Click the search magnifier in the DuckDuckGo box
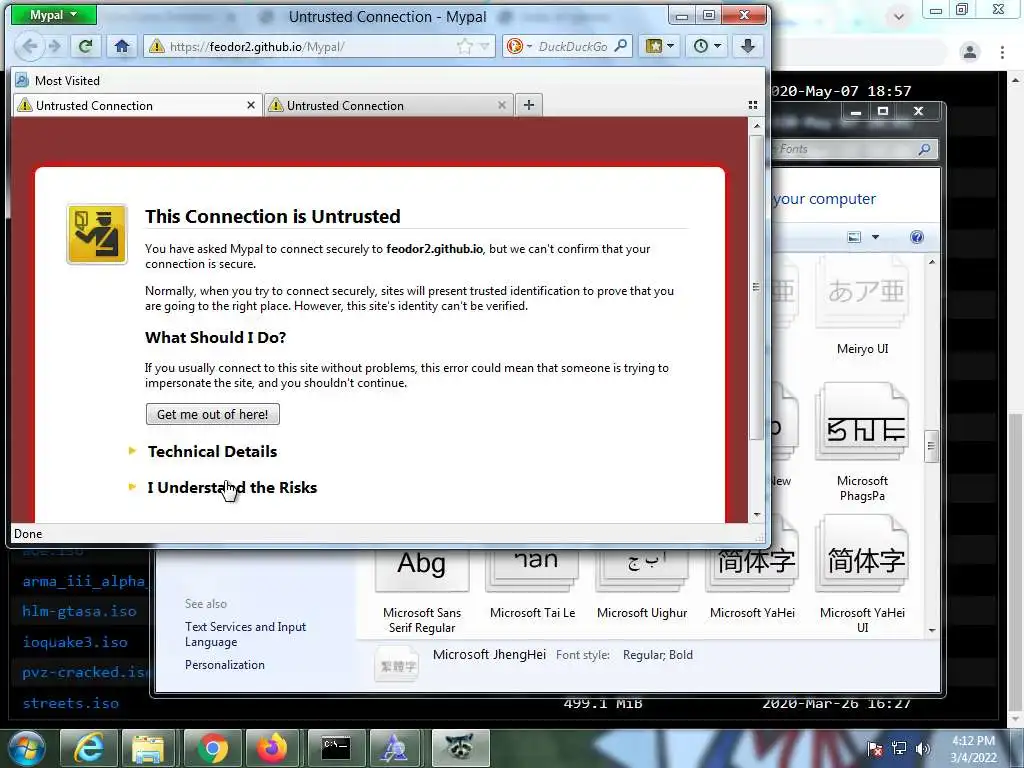 coord(620,46)
